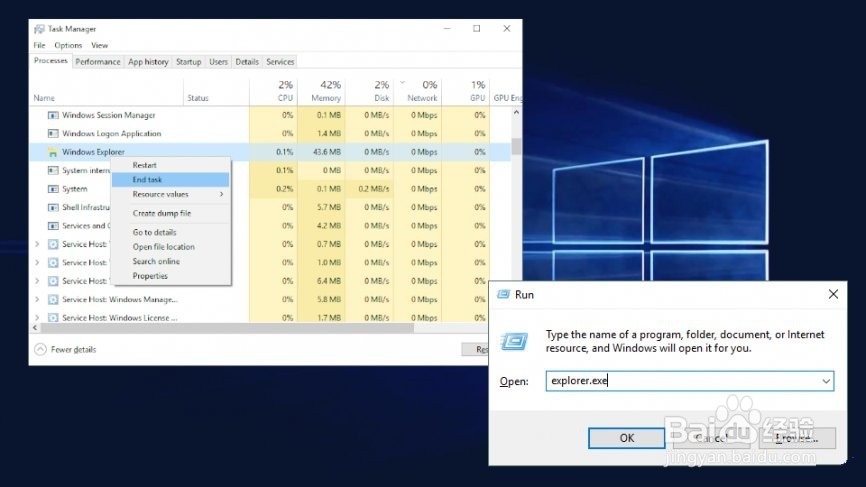Click the partially hidden Restart button
Viewport: 866px width, 487px height.
pyautogui.click(x=476, y=350)
